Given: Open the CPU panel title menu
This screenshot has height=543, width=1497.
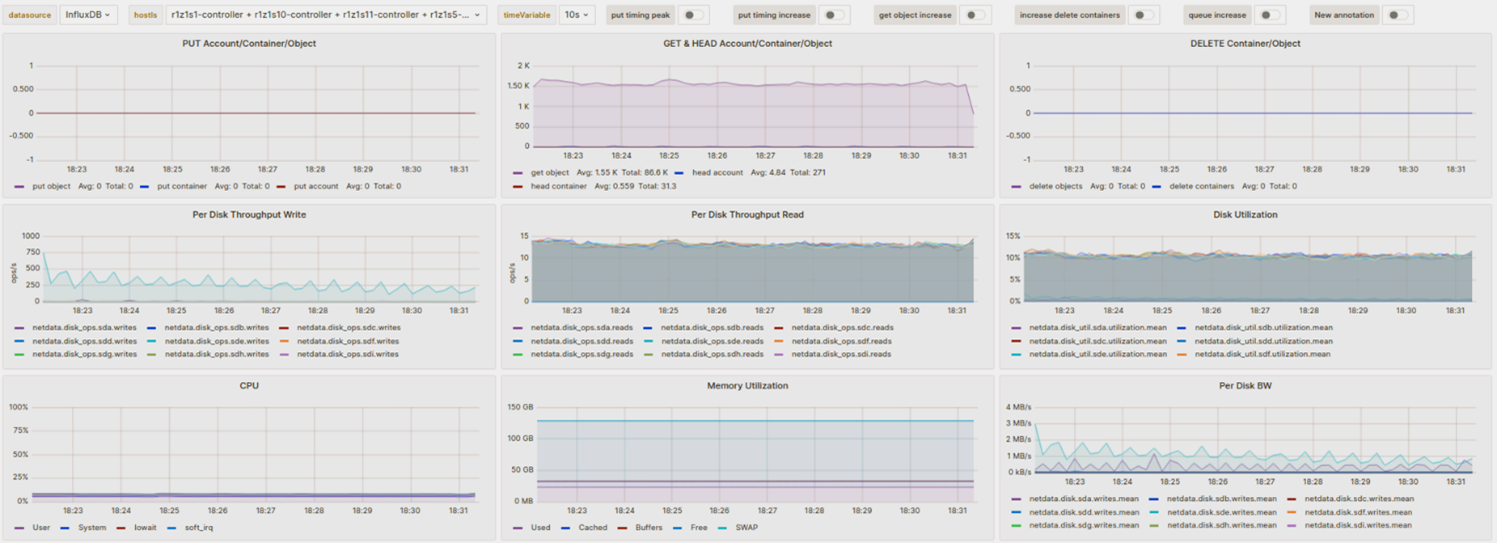Looking at the screenshot, I should (x=249, y=385).
